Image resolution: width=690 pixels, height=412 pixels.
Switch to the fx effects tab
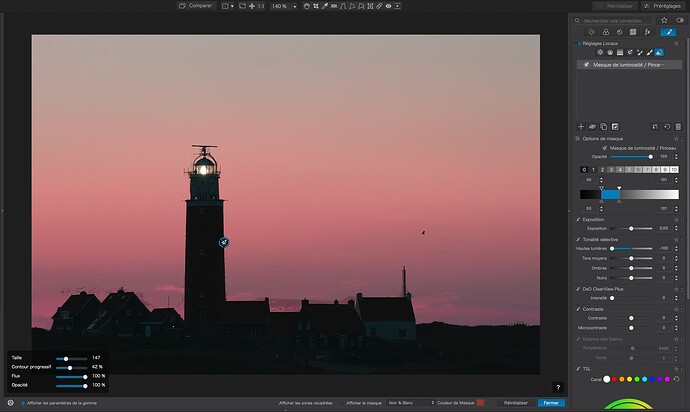(x=647, y=32)
